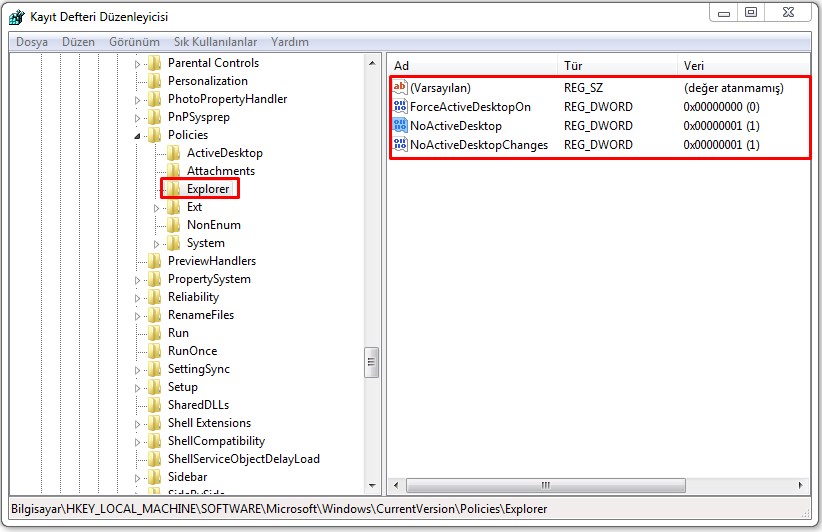Click the values pane horizontal scrollbar thumb
The image size is (822, 532).
point(545,485)
